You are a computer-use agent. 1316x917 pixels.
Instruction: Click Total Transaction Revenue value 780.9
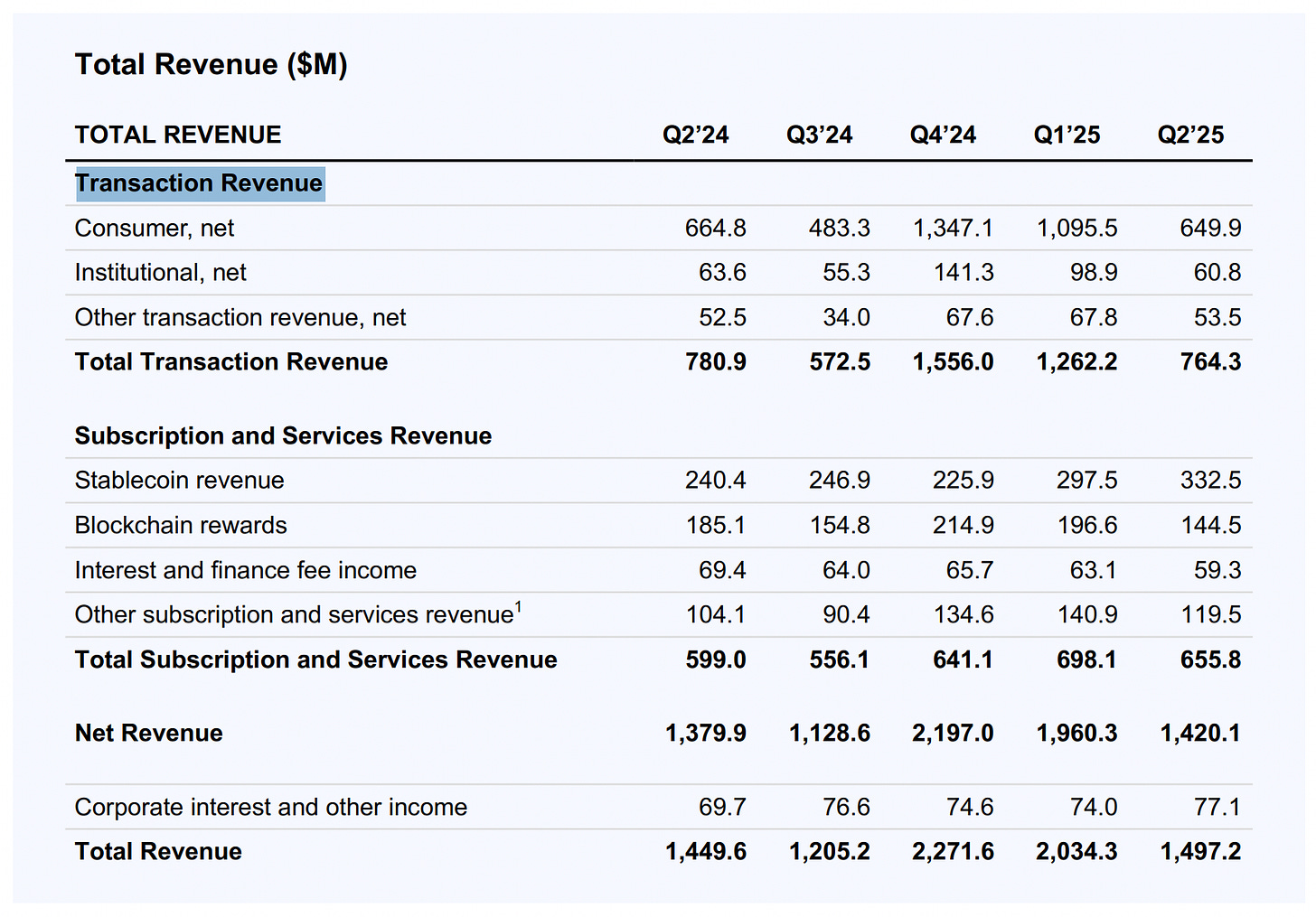(716, 362)
